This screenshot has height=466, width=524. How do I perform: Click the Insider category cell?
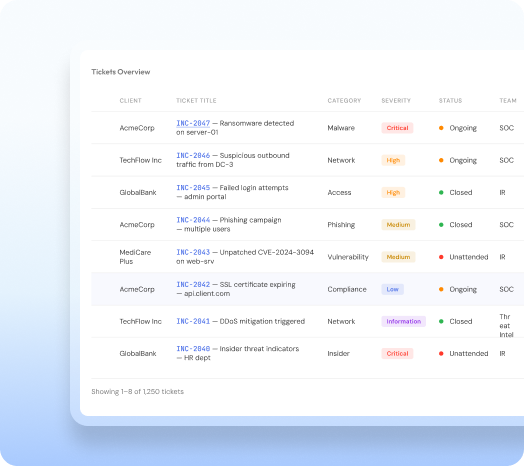pyautogui.click(x=338, y=354)
